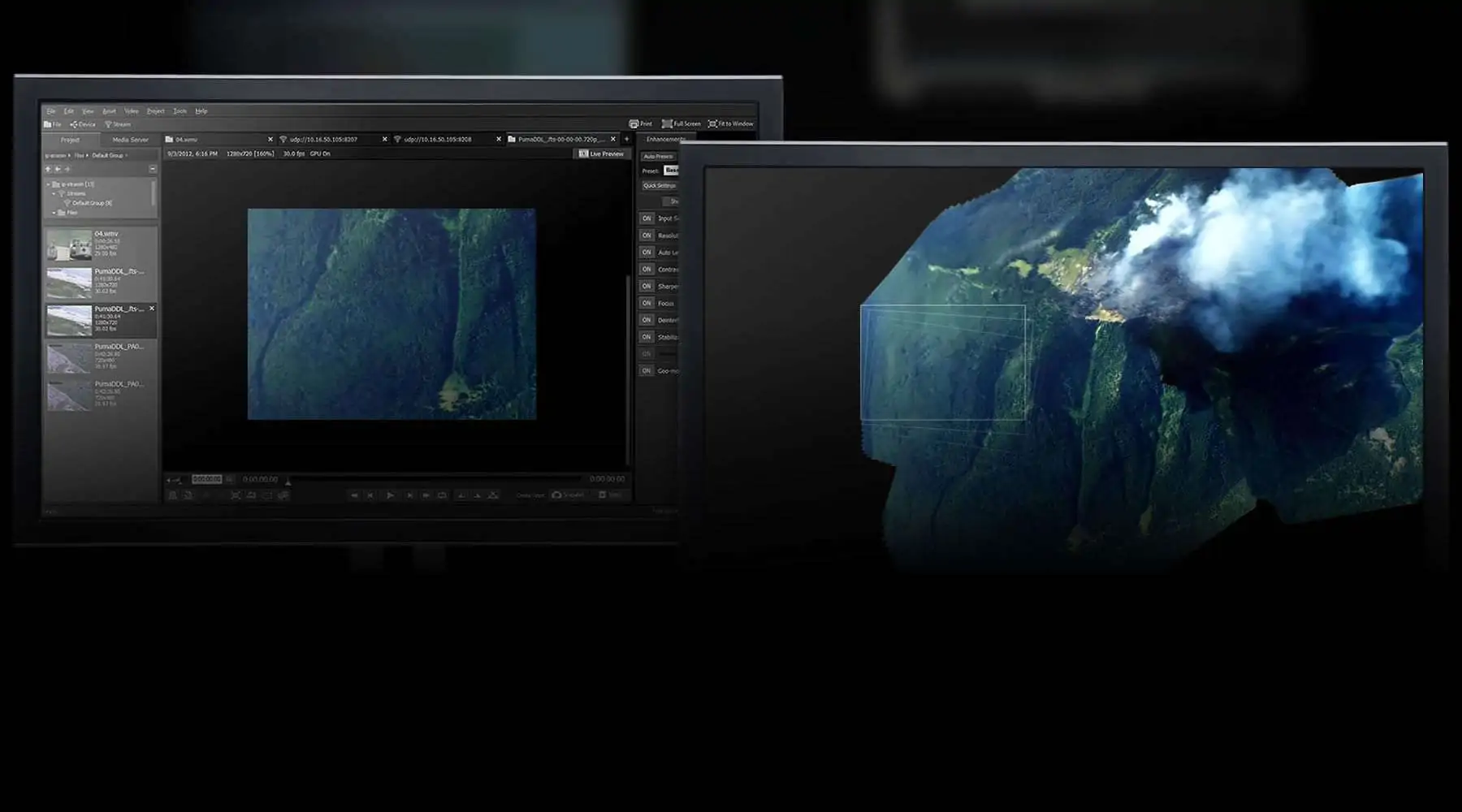The image size is (1462, 812).
Task: Click the timeline playhead marker
Action: click(x=288, y=481)
